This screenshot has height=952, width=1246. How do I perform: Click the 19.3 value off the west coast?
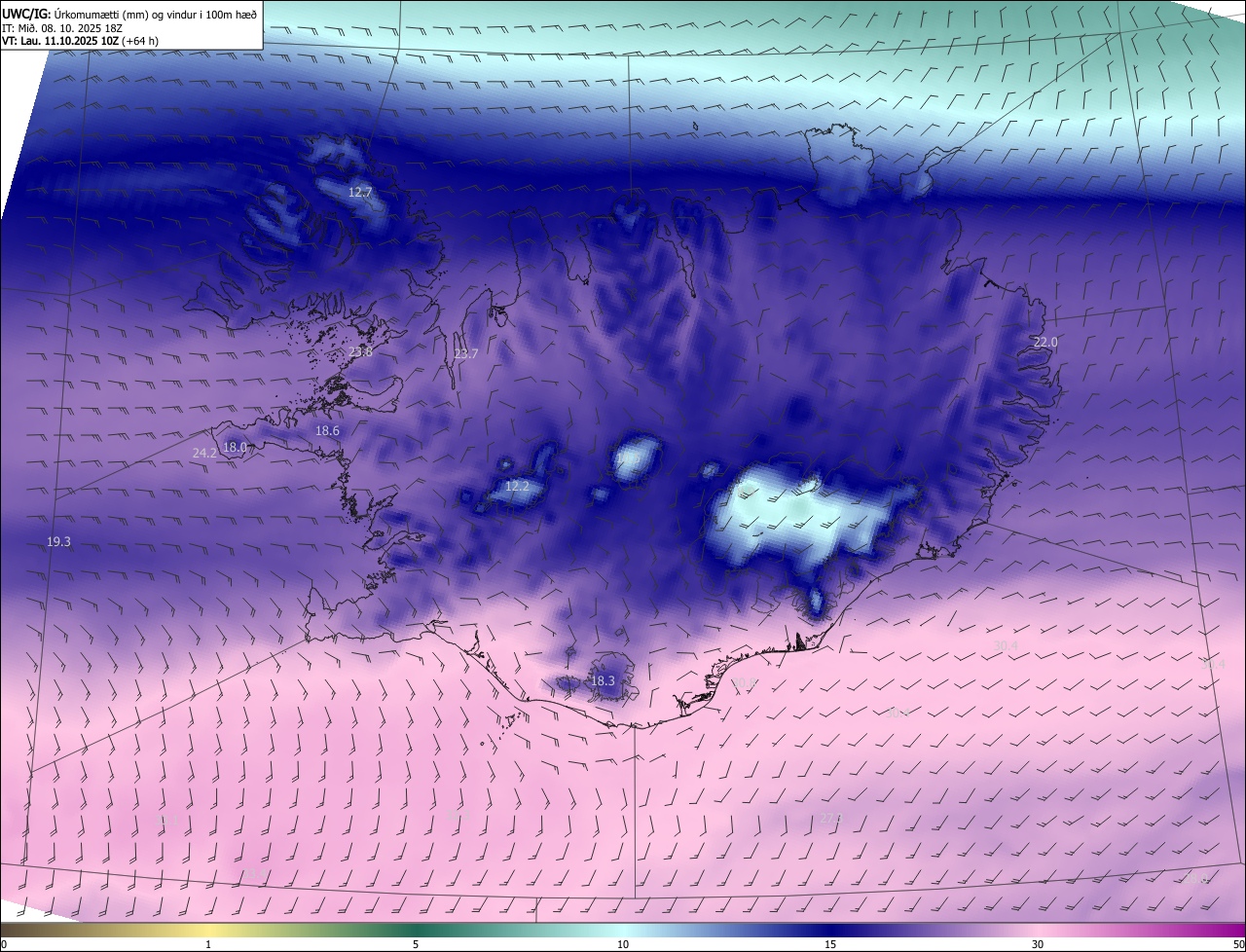(x=58, y=541)
